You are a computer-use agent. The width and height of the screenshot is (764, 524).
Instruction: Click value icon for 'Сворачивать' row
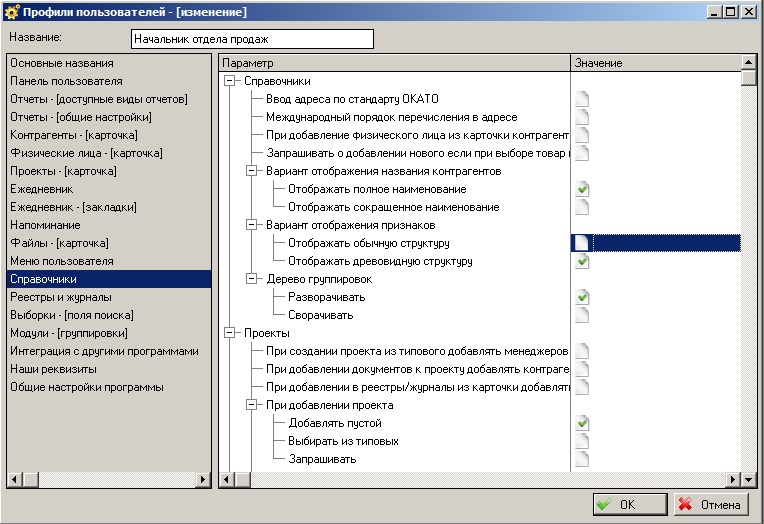click(x=582, y=315)
